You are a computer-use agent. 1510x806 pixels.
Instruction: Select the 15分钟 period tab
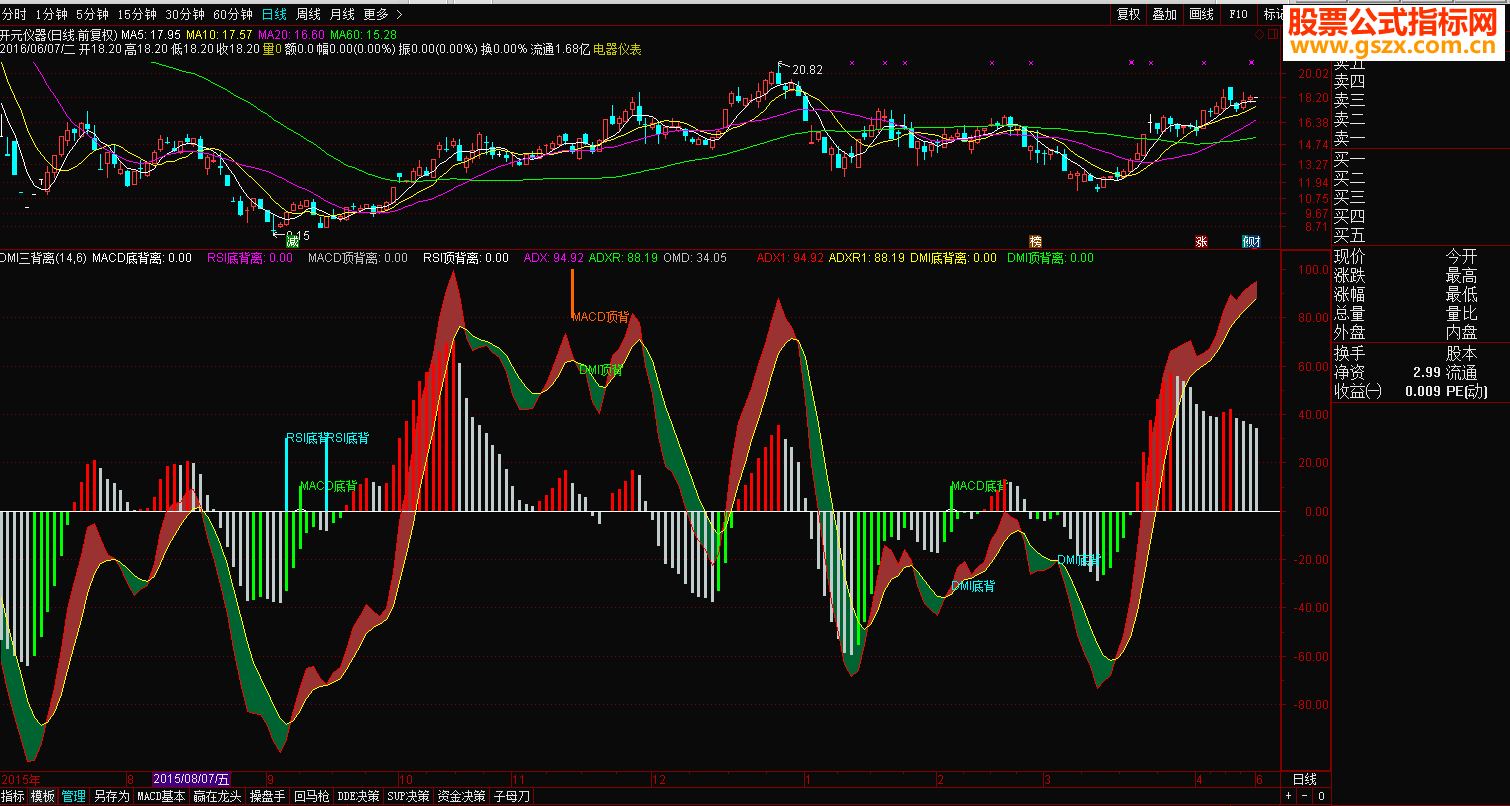137,14
